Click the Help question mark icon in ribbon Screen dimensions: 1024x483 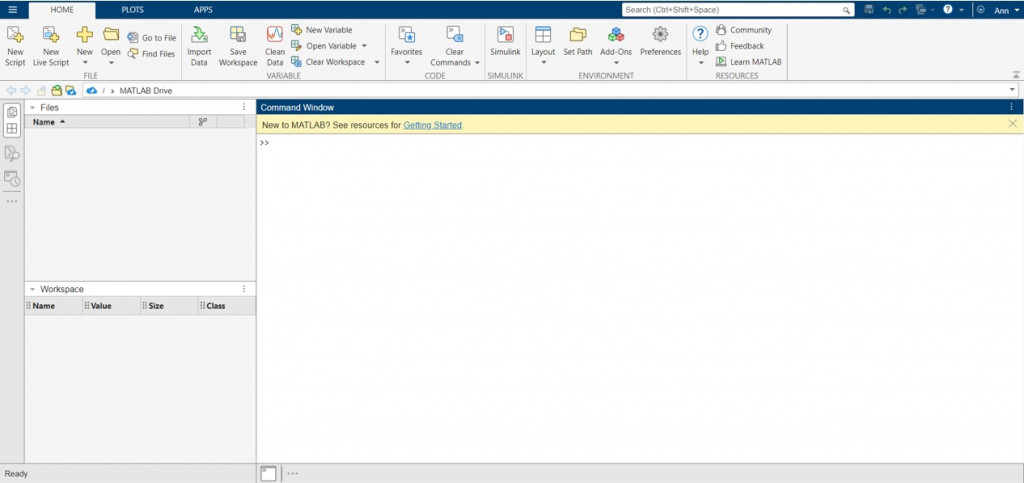tap(700, 34)
